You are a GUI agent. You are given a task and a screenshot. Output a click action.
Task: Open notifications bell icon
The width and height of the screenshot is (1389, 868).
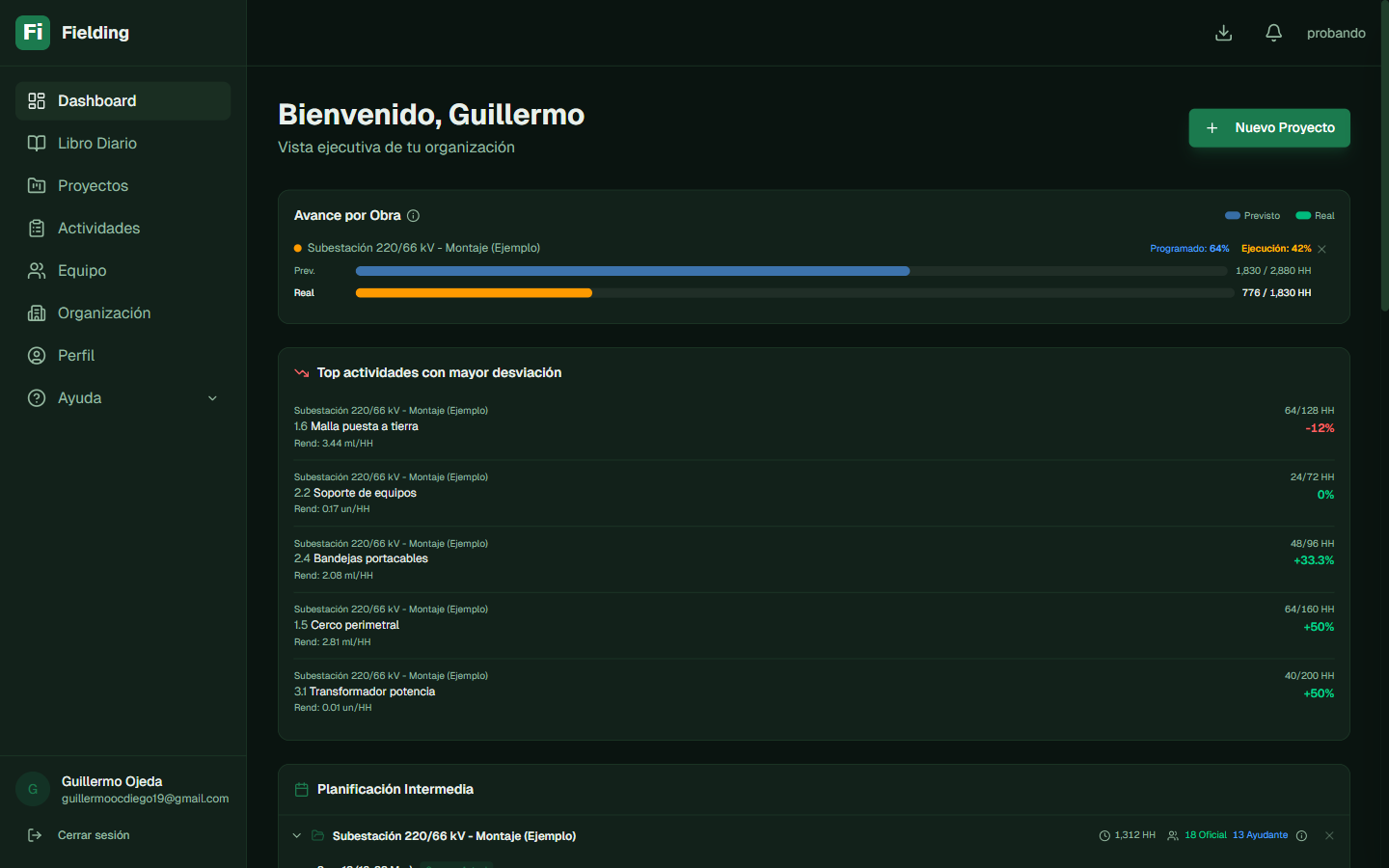(1273, 33)
